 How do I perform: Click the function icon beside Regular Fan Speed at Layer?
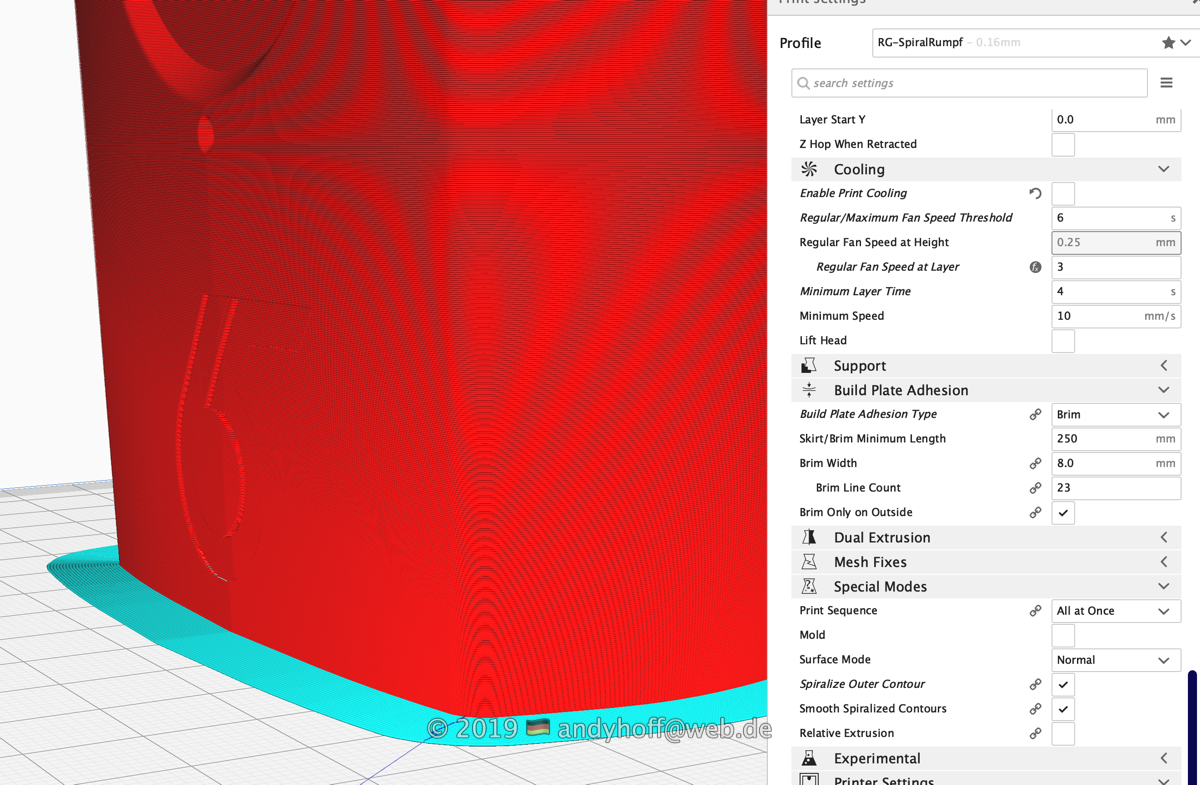tap(1035, 267)
